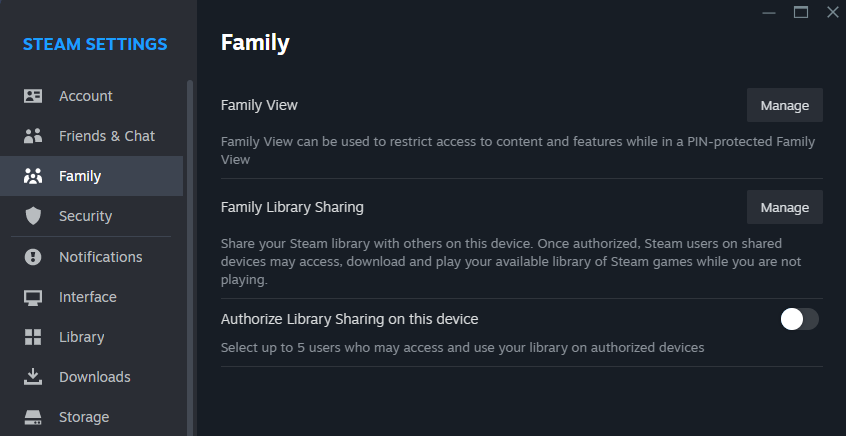This screenshot has height=436, width=846.
Task: Manage Family View settings
Action: tap(784, 105)
